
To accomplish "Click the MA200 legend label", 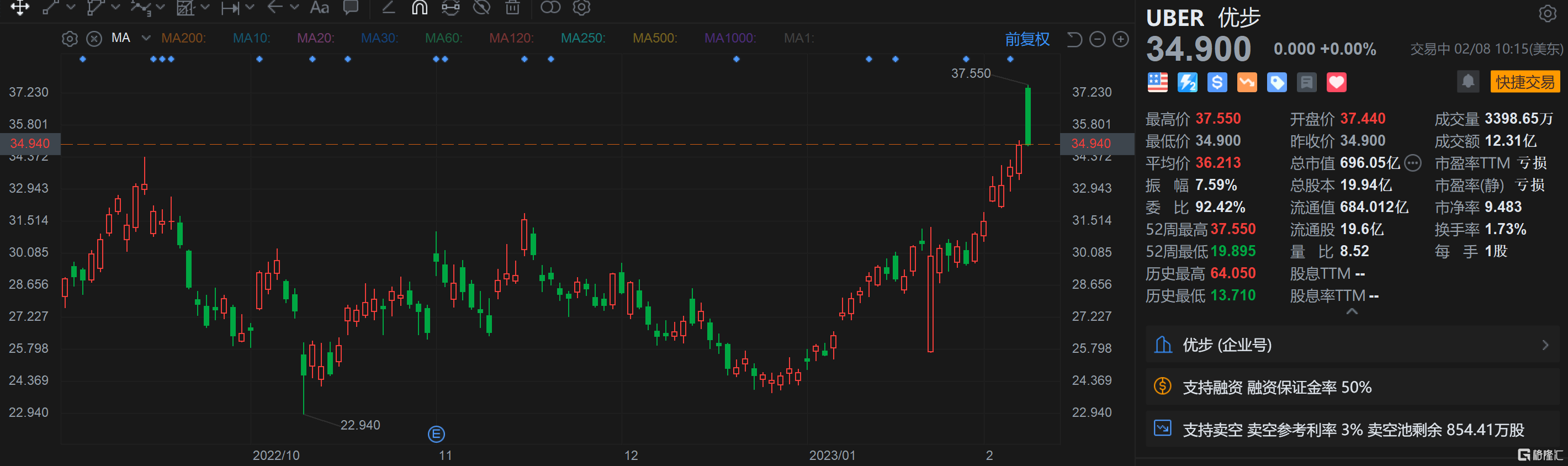I will (183, 38).
